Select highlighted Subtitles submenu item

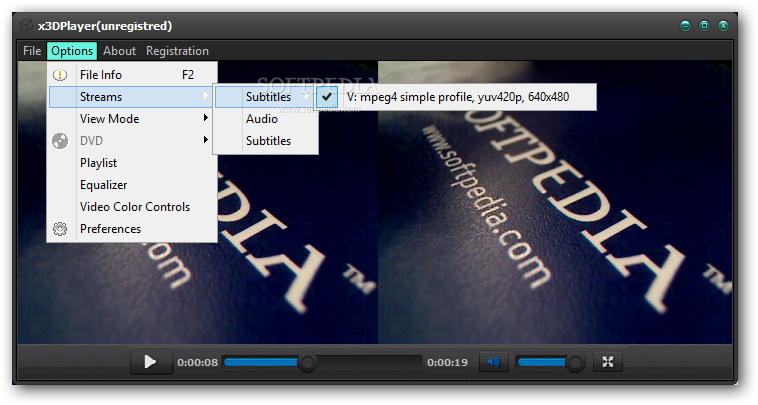(265, 97)
